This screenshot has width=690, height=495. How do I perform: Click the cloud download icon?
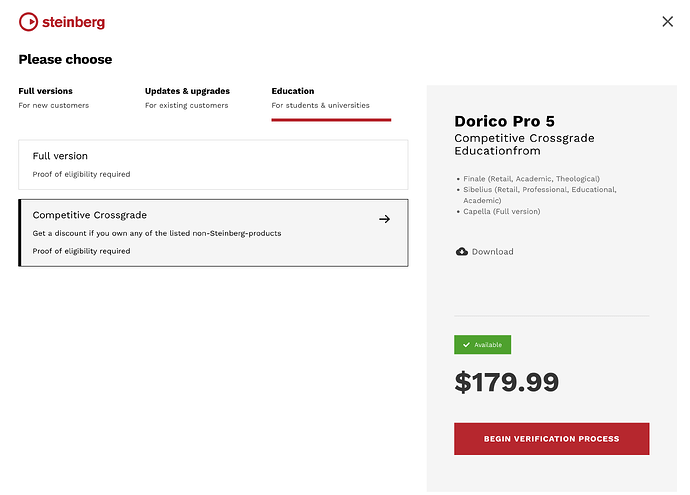pyautogui.click(x=461, y=252)
